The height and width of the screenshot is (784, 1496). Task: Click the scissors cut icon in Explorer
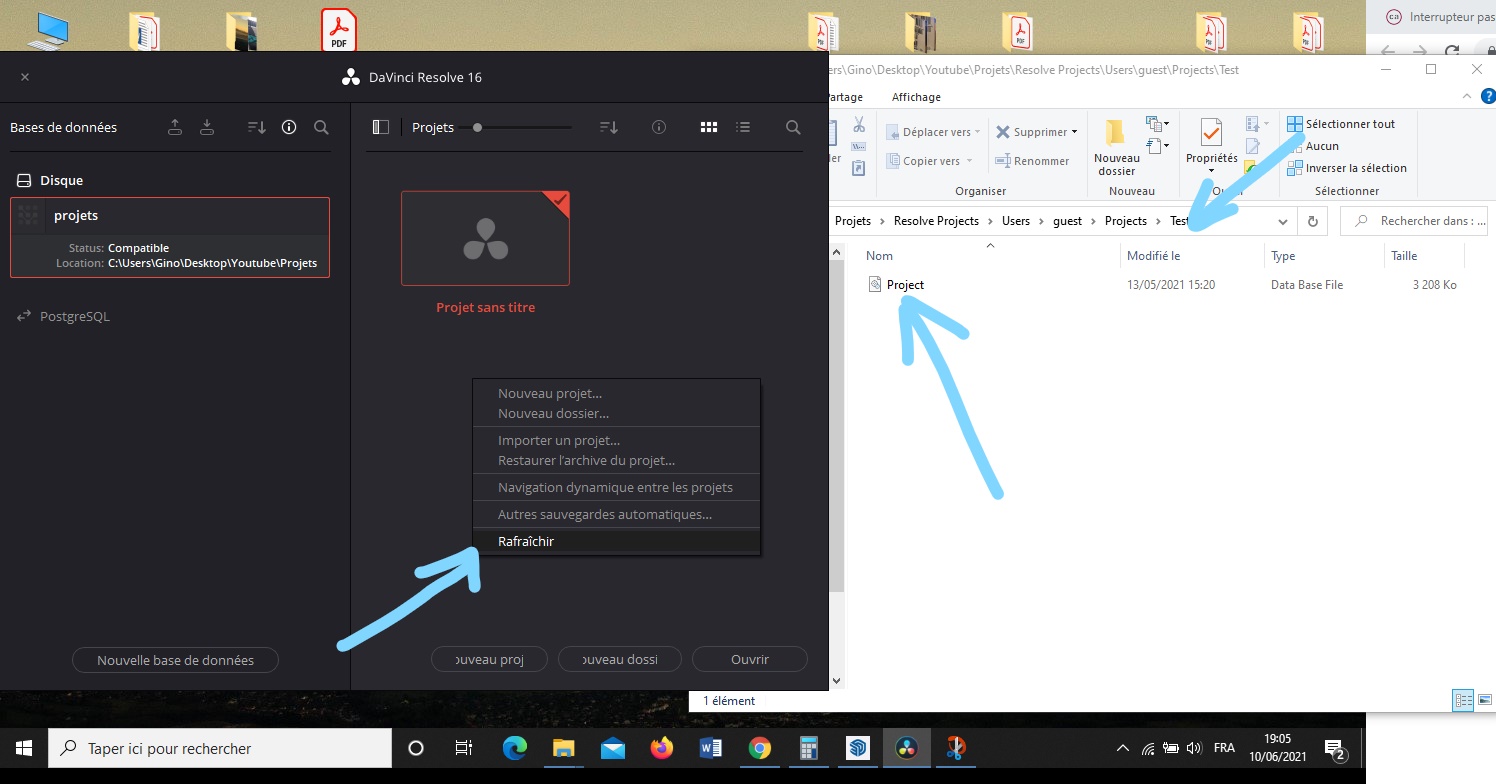point(858,125)
